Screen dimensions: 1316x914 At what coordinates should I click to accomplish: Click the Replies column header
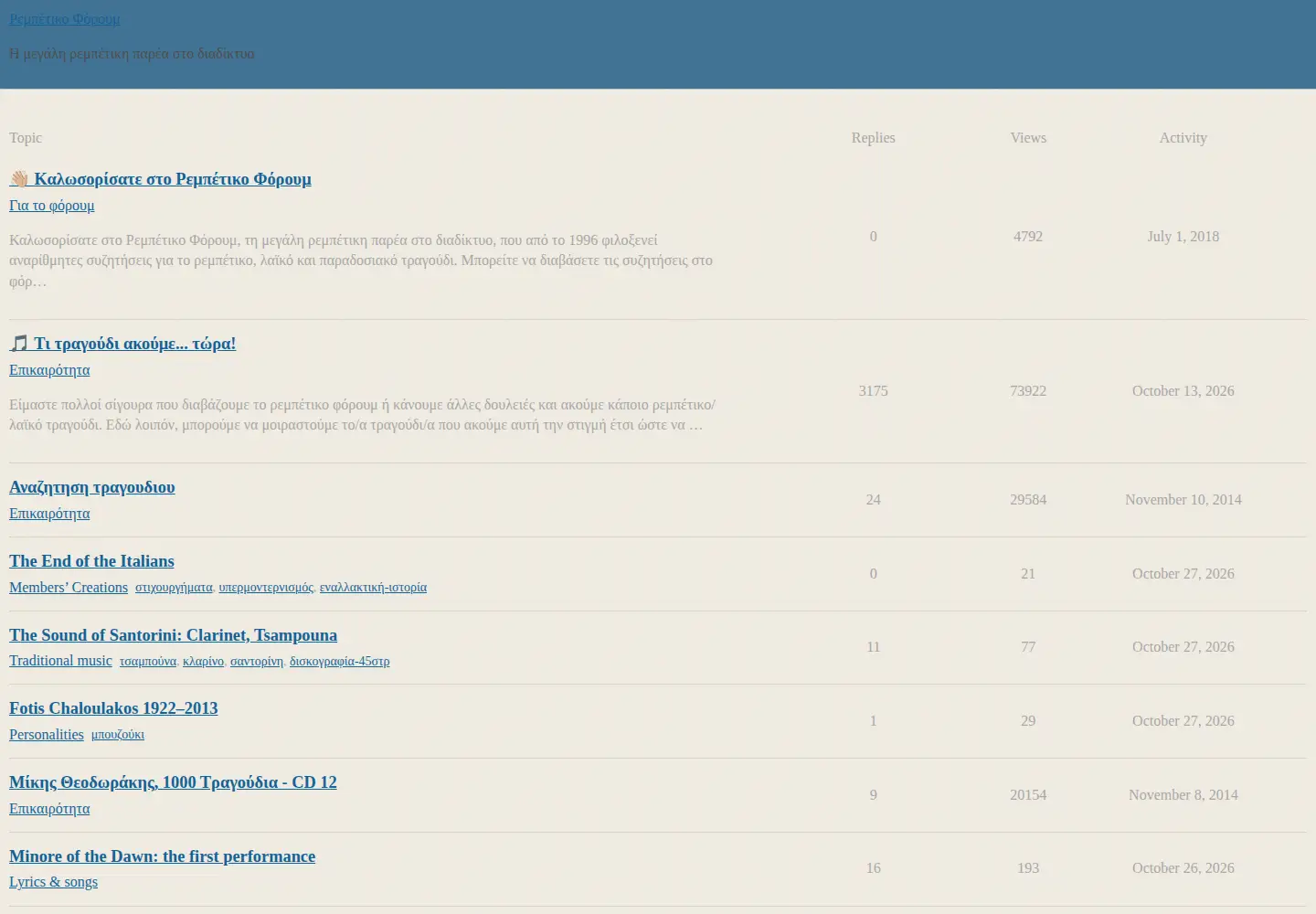pyautogui.click(x=873, y=138)
